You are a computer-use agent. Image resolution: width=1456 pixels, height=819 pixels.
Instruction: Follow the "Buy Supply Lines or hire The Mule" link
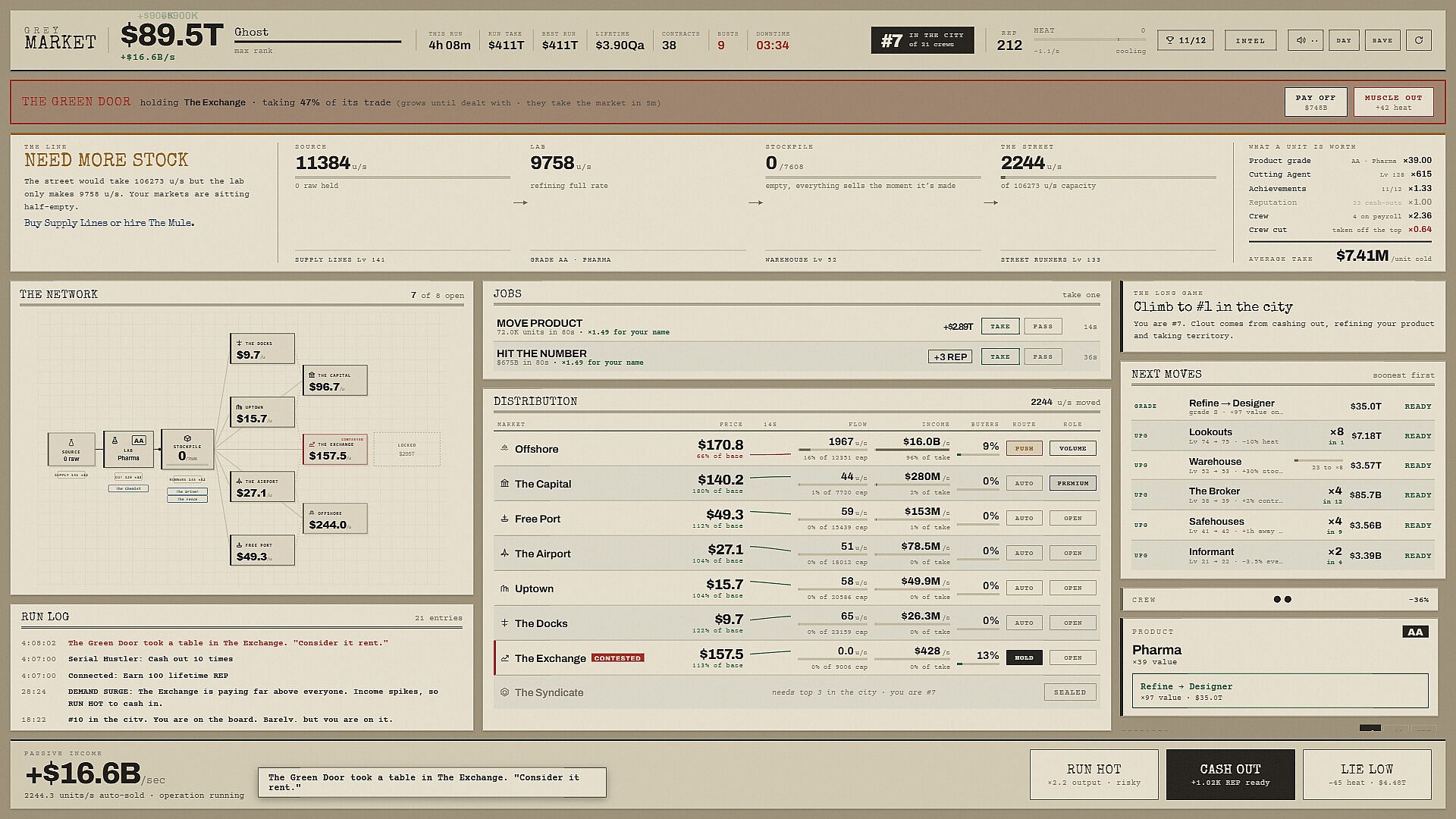click(x=109, y=223)
